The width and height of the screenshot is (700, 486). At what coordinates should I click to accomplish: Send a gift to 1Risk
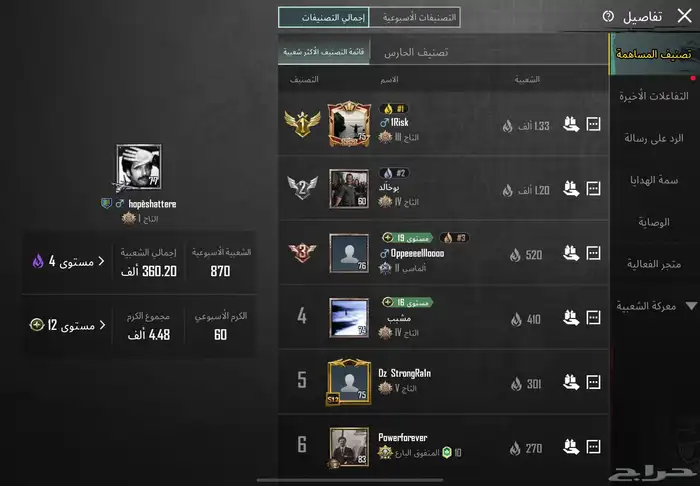(x=571, y=124)
